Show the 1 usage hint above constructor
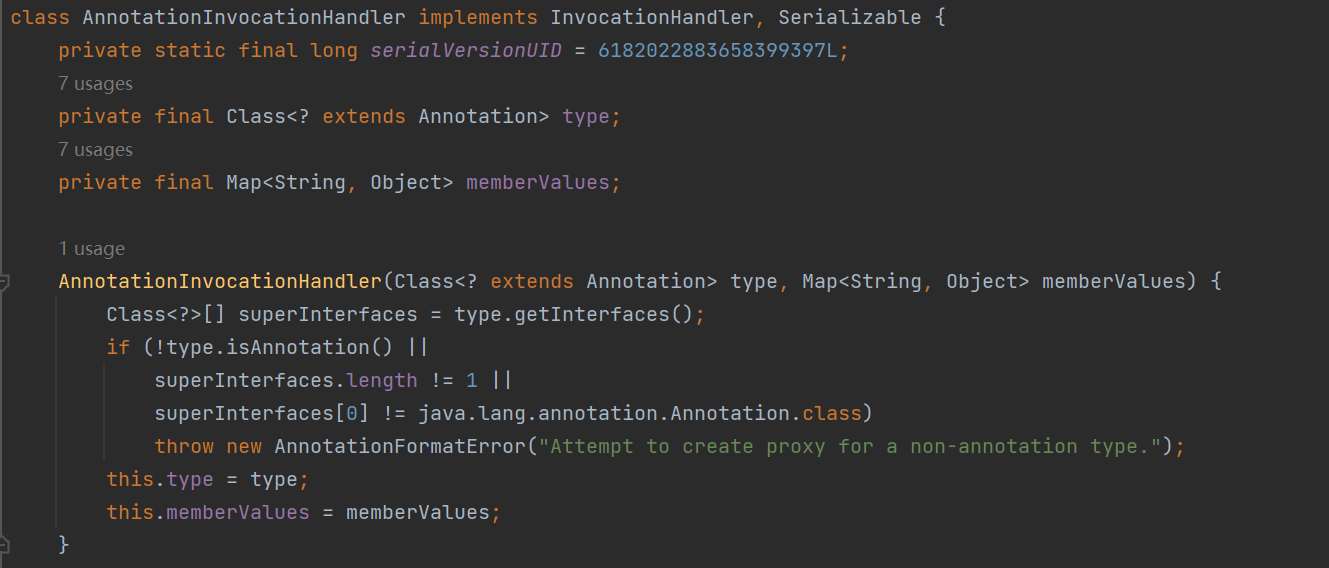This screenshot has width=1329, height=568. [92, 249]
